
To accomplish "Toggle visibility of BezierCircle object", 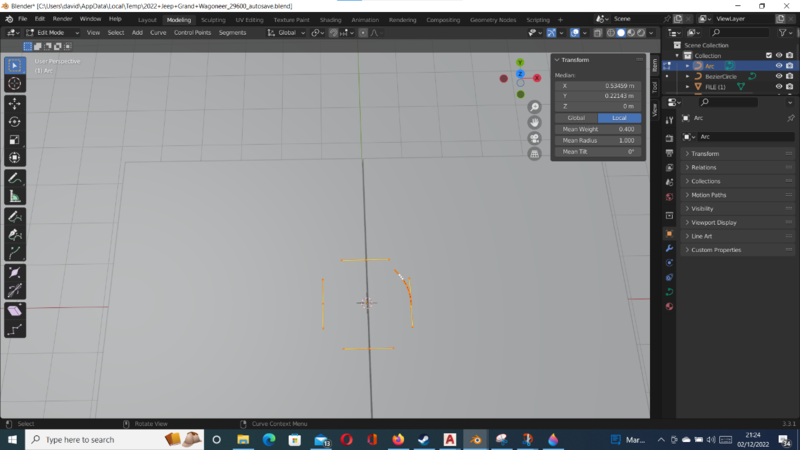I will pos(779,76).
